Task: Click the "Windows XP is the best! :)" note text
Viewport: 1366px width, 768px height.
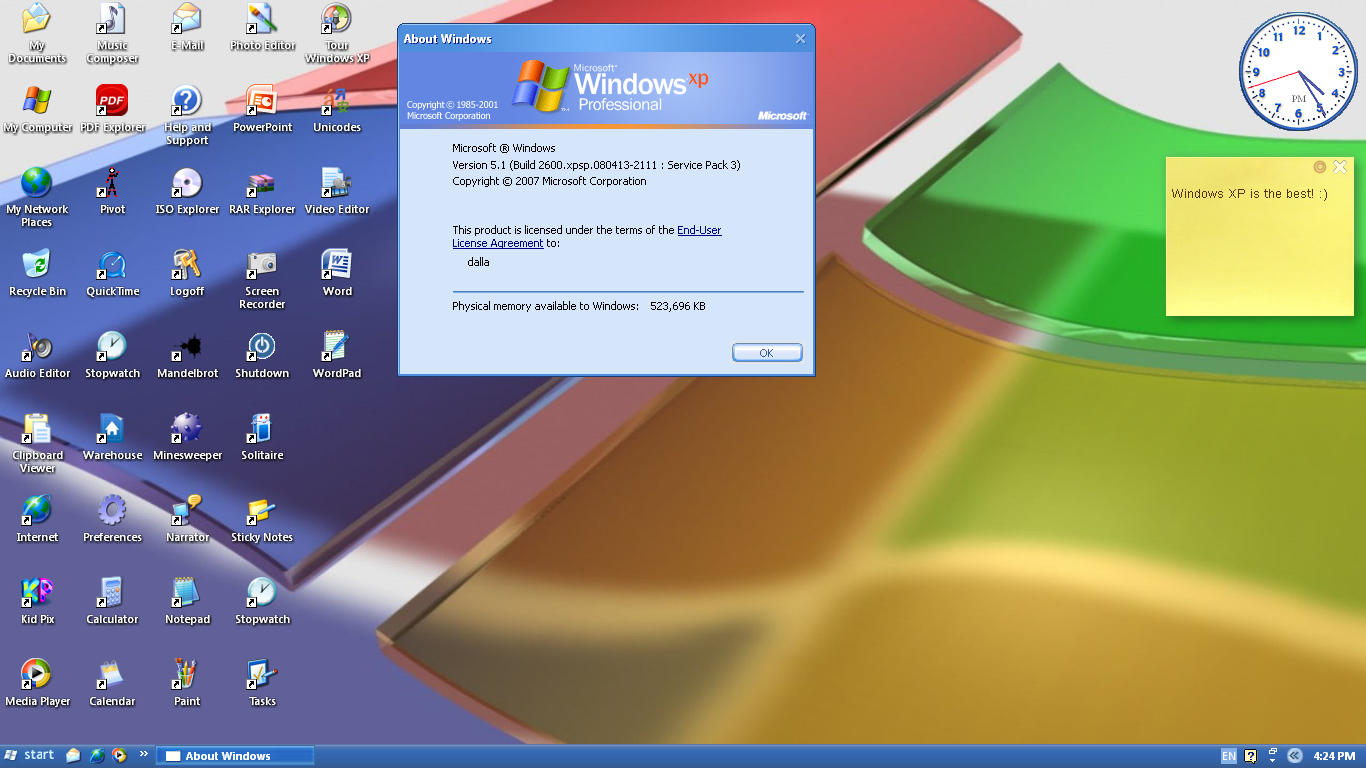Action: (1249, 194)
